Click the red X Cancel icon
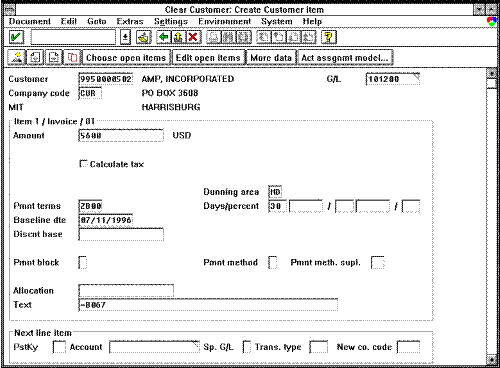 [193, 37]
